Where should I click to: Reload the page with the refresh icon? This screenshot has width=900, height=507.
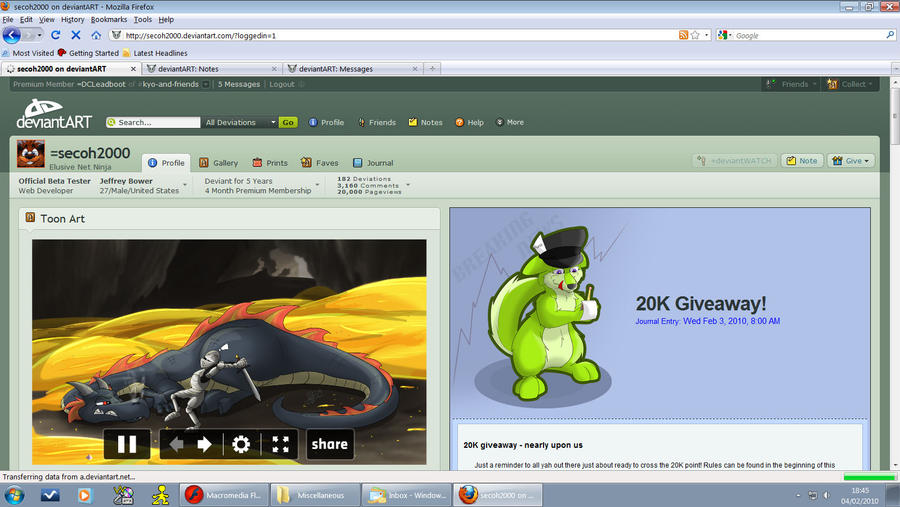tap(56, 35)
